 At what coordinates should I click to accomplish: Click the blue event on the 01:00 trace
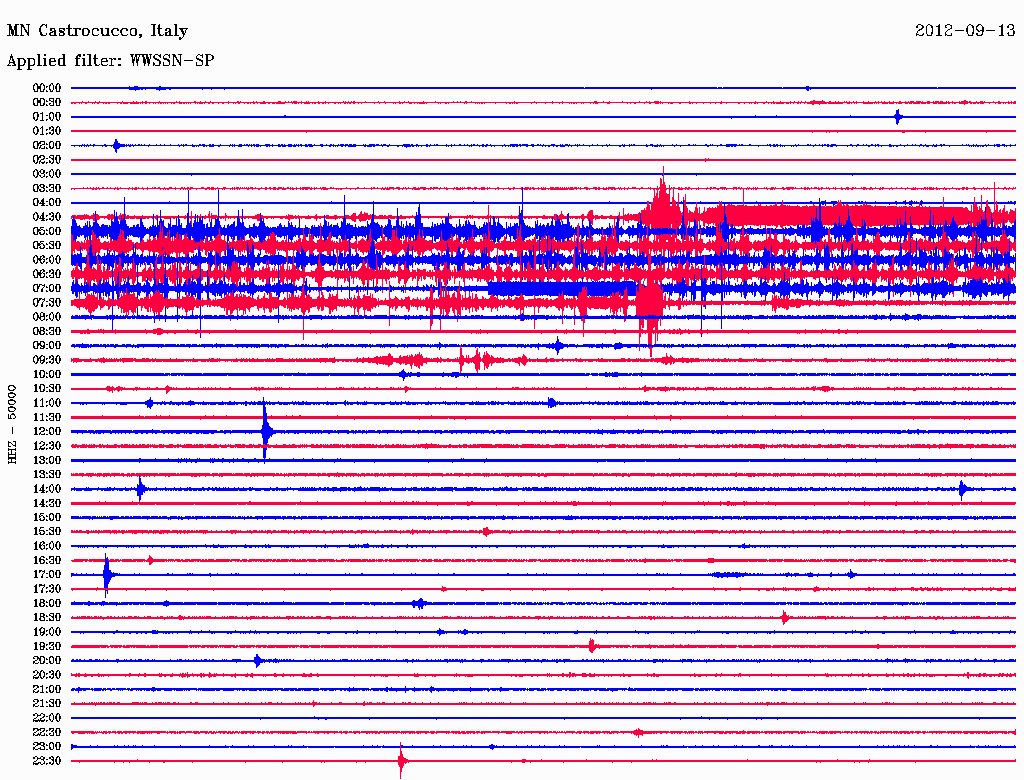[x=898, y=117]
